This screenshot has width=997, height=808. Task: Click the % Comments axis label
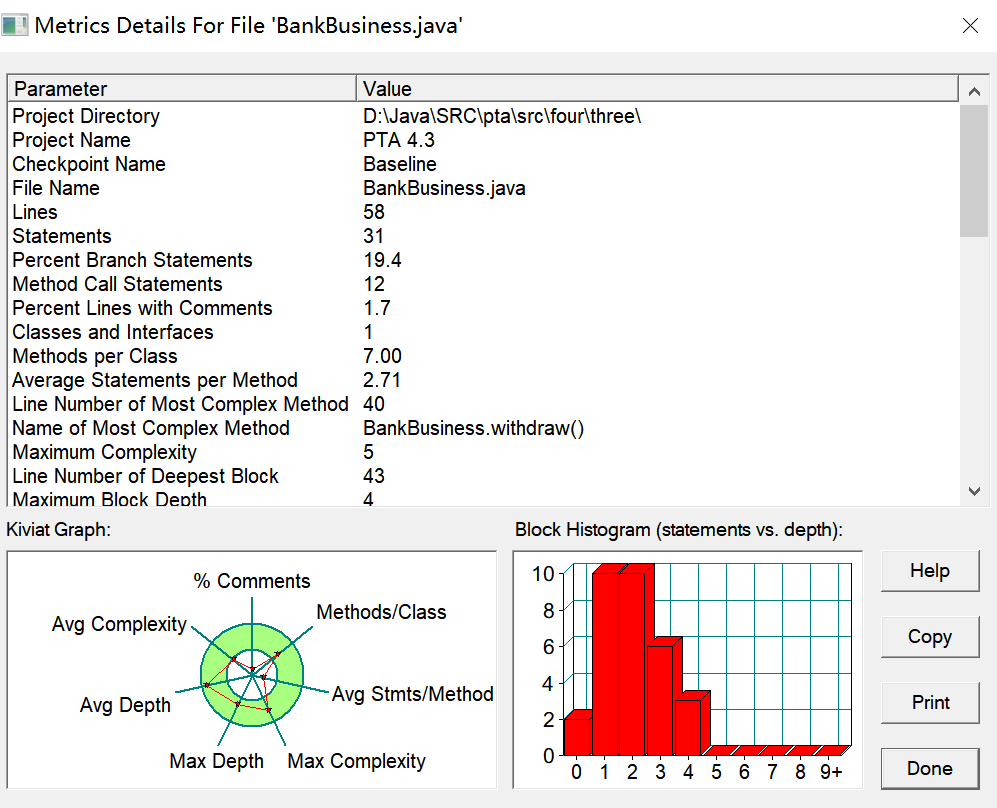pos(252,581)
